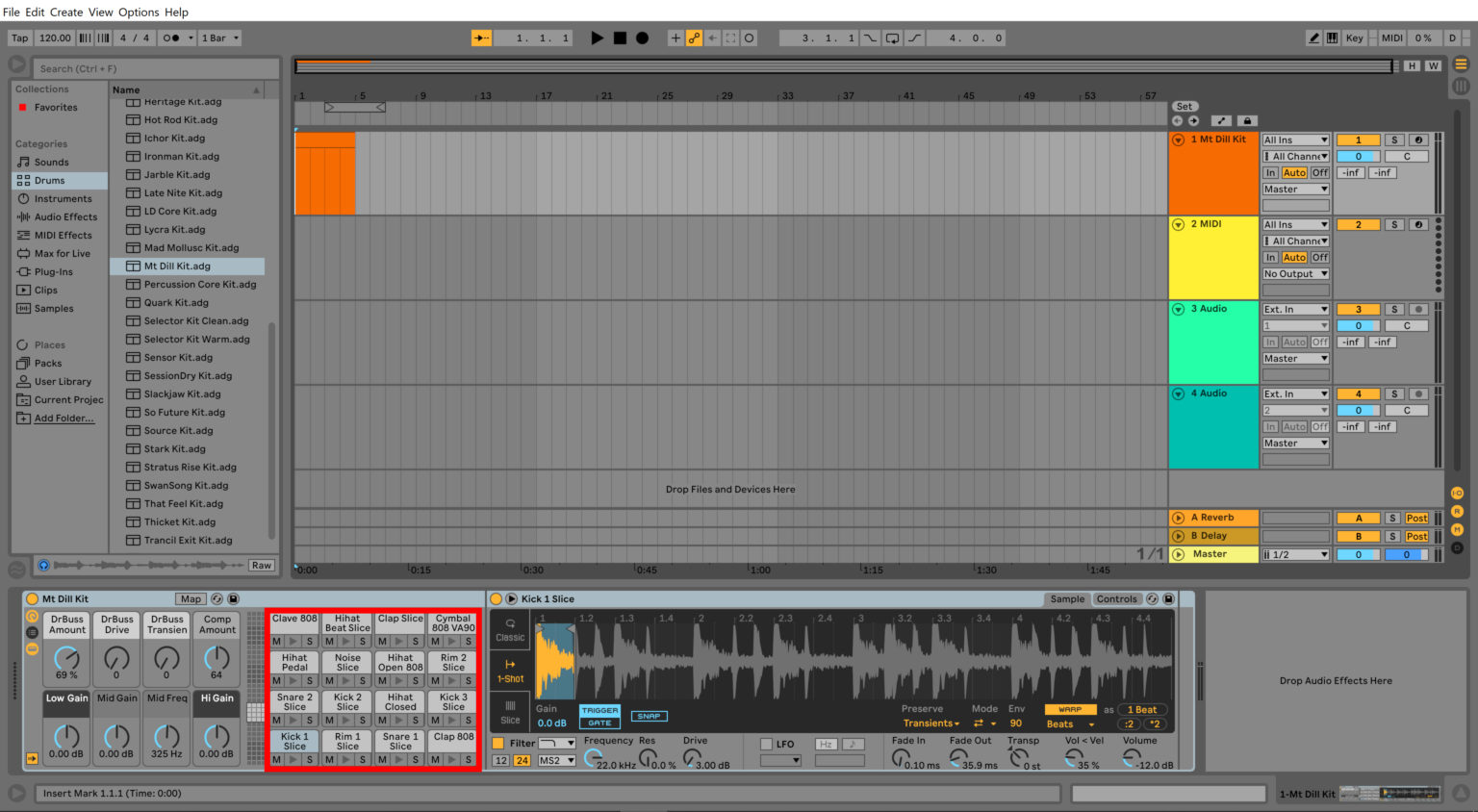Enable the Follow switch in the transport
Image resolution: width=1478 pixels, height=812 pixels.
[x=481, y=38]
